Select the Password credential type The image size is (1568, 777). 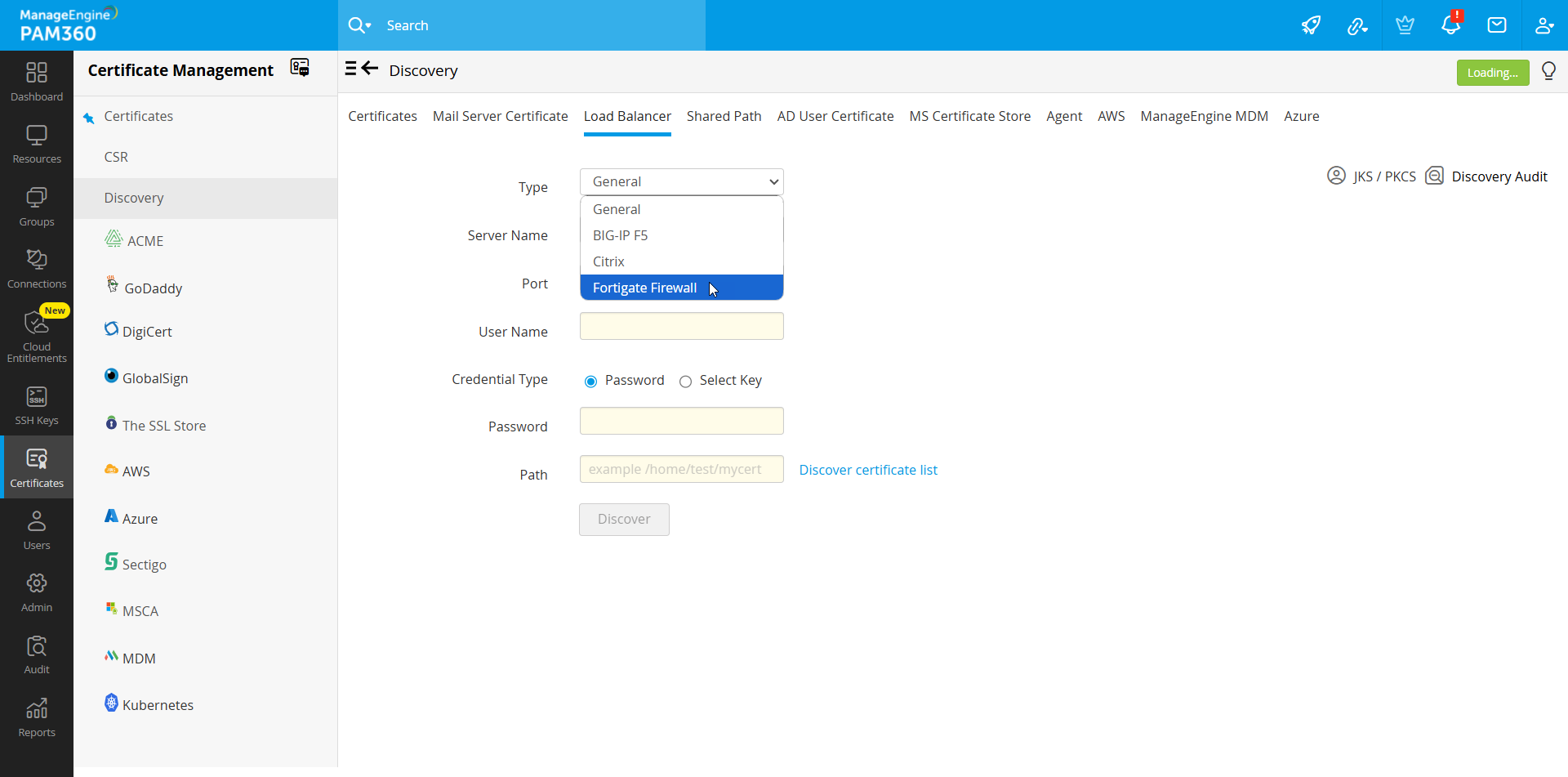[591, 382]
